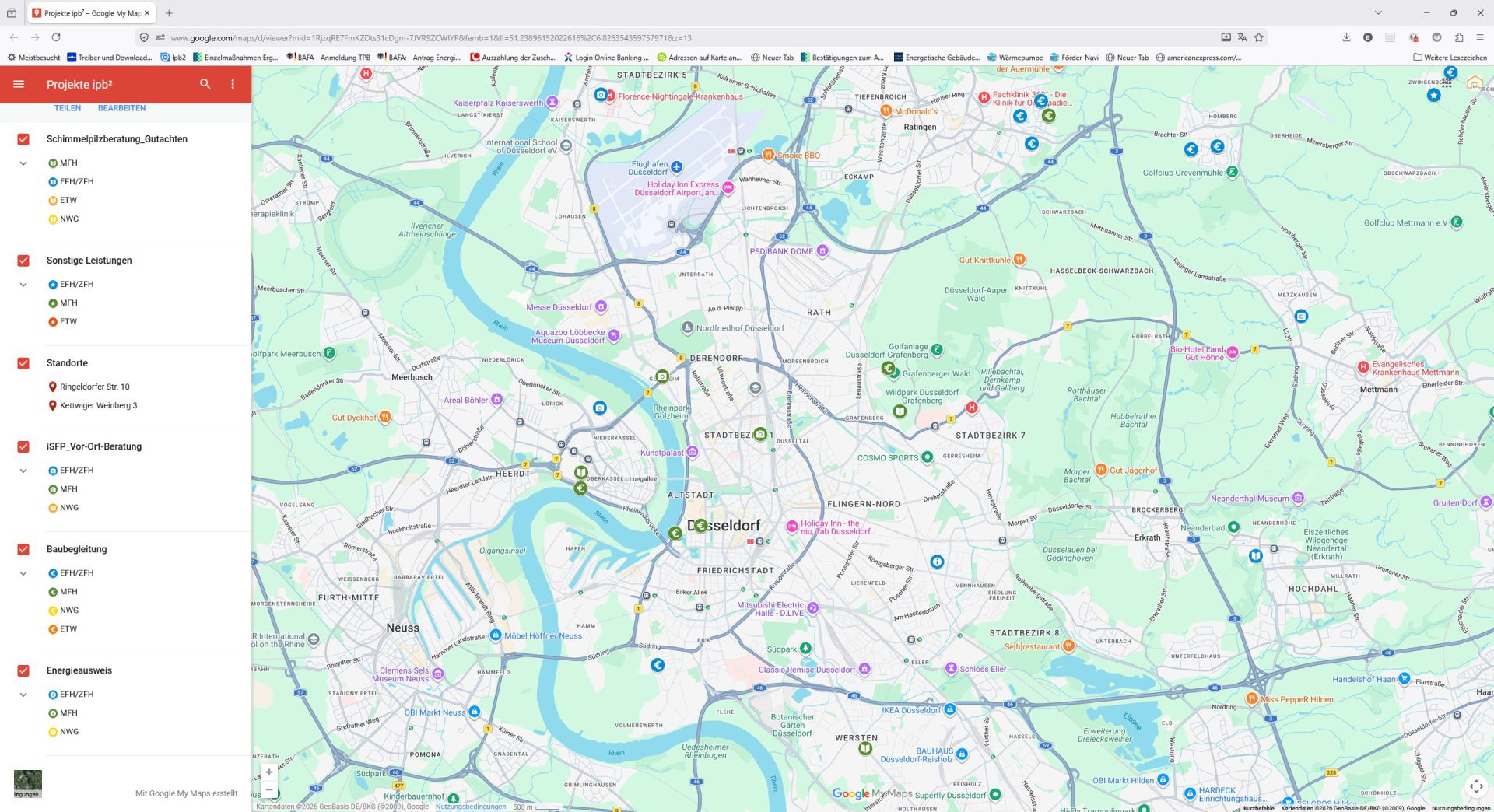Collapse the Schimmelpilzberatung_Gutachten sublayers
The height and width of the screenshot is (812, 1494).
23,163
